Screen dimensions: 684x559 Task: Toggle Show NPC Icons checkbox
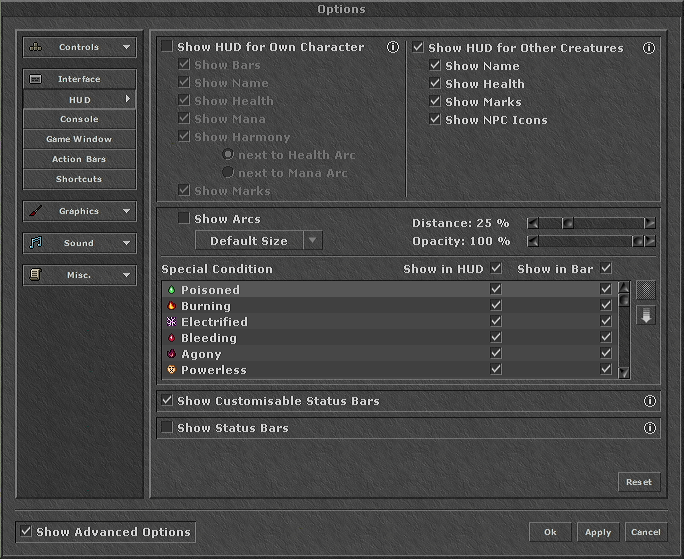pos(435,119)
